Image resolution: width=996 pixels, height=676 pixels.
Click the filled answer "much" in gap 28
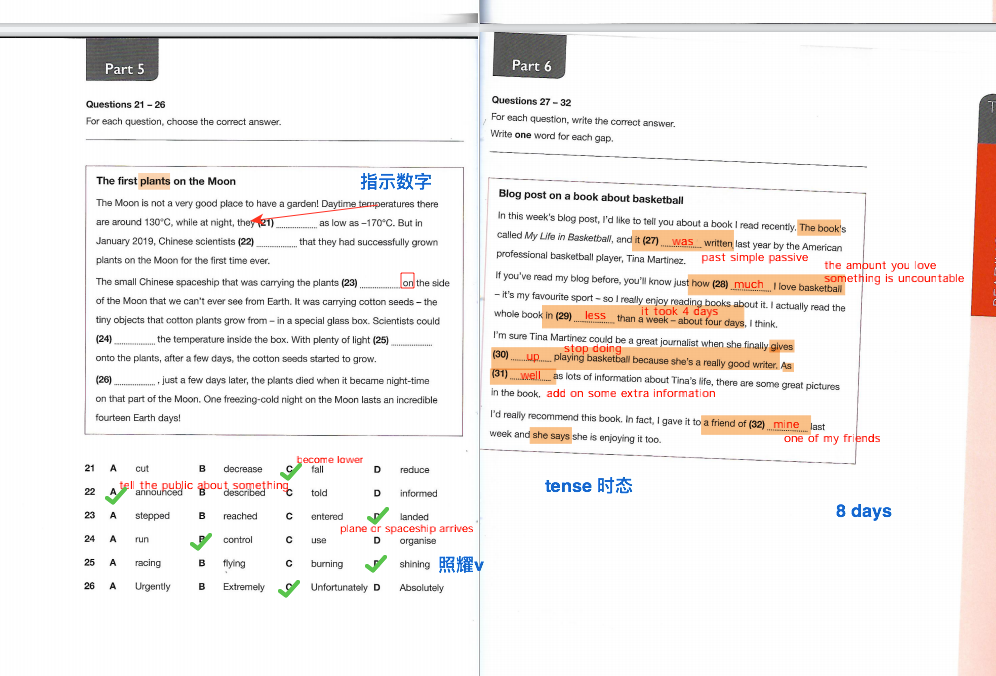click(748, 284)
